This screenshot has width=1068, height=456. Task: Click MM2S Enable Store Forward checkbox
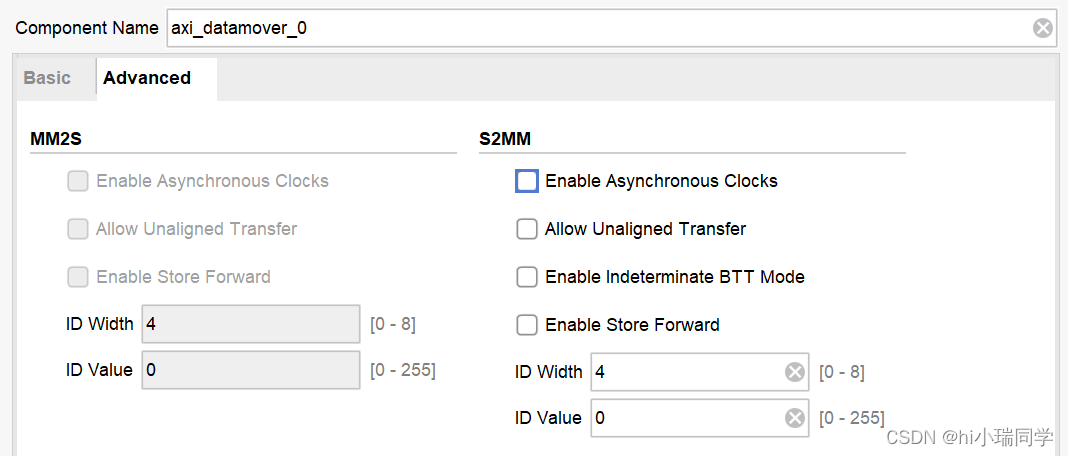click(78, 277)
